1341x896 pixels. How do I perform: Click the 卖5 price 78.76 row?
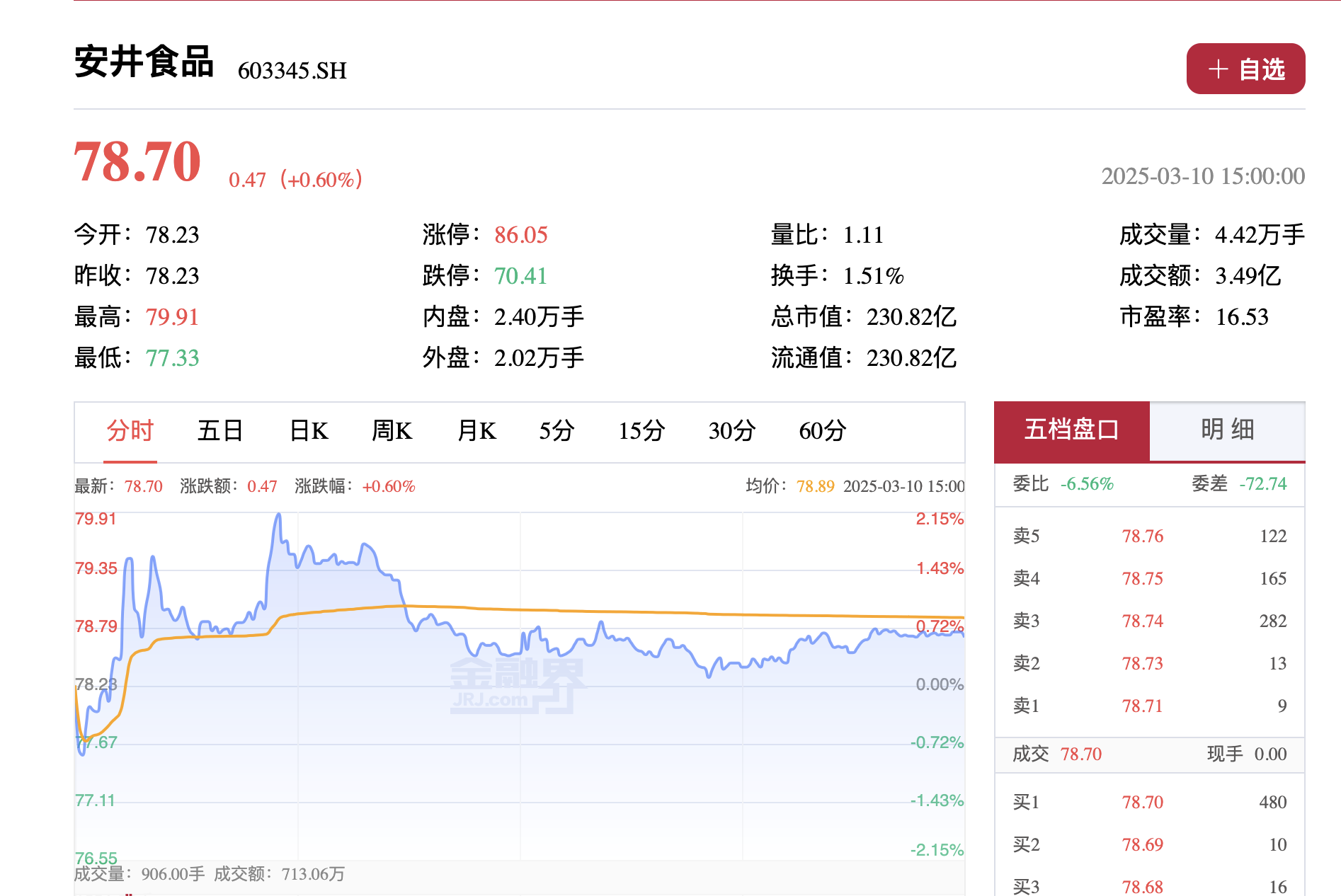click(x=1143, y=536)
